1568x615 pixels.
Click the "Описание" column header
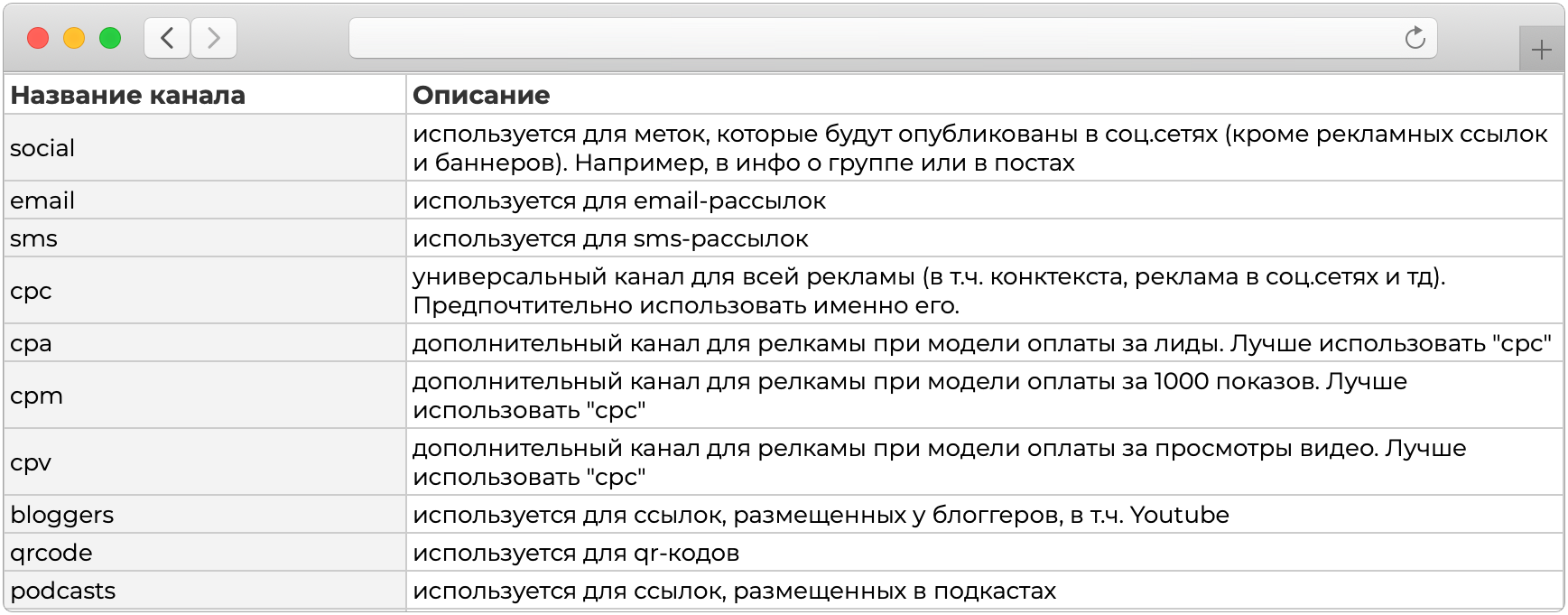point(481,95)
